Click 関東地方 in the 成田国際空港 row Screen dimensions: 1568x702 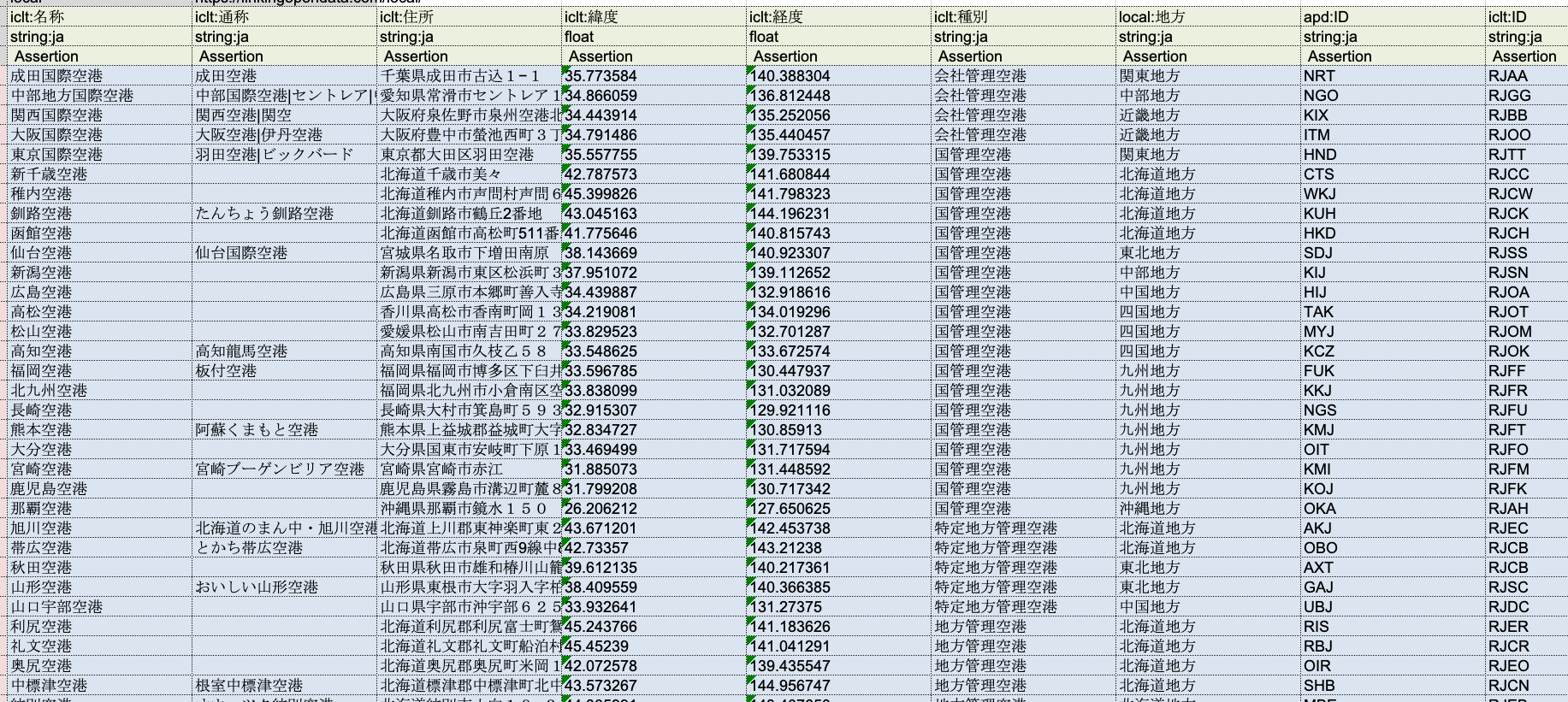click(1209, 76)
